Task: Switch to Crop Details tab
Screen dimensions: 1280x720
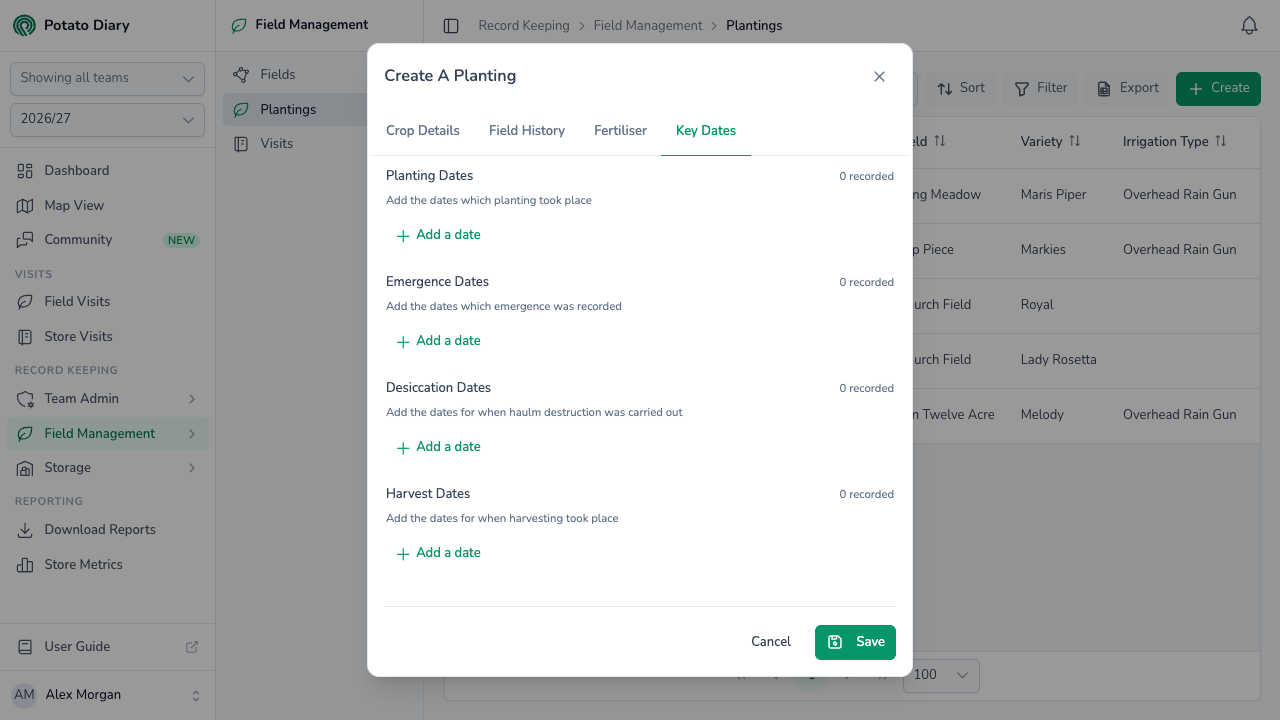Action: pos(423,131)
